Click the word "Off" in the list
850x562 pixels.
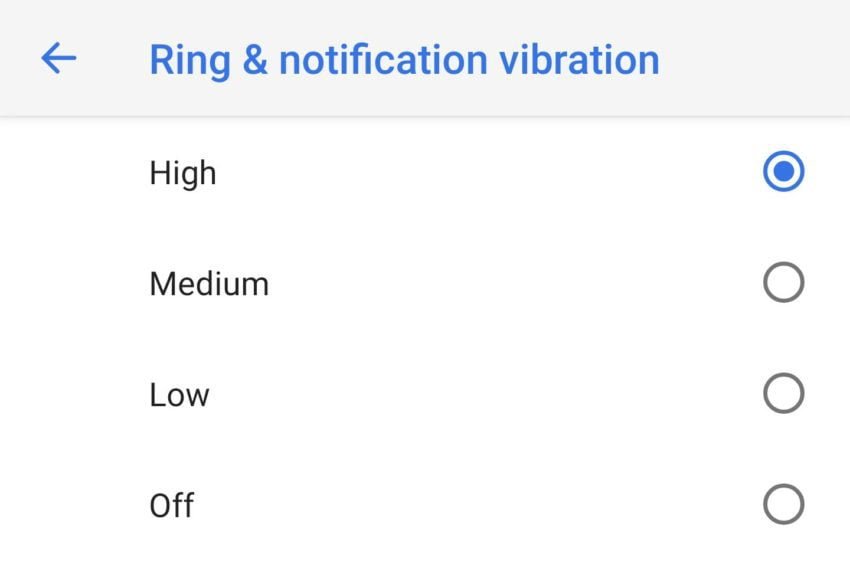172,506
